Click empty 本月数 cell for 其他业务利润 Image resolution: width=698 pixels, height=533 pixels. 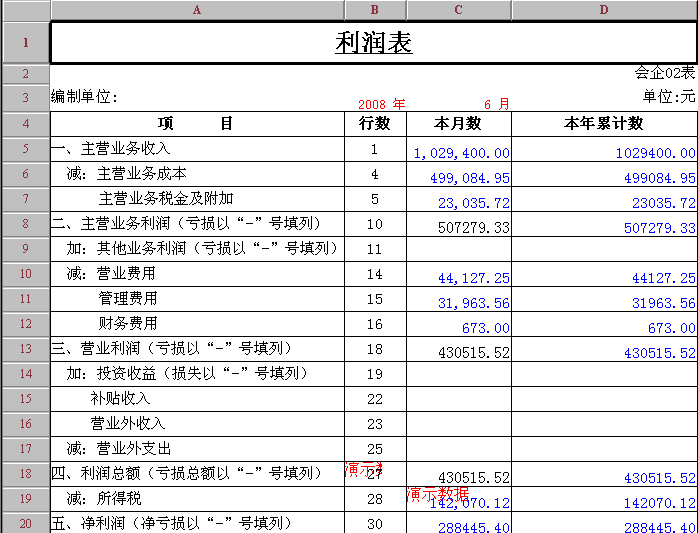click(x=459, y=248)
